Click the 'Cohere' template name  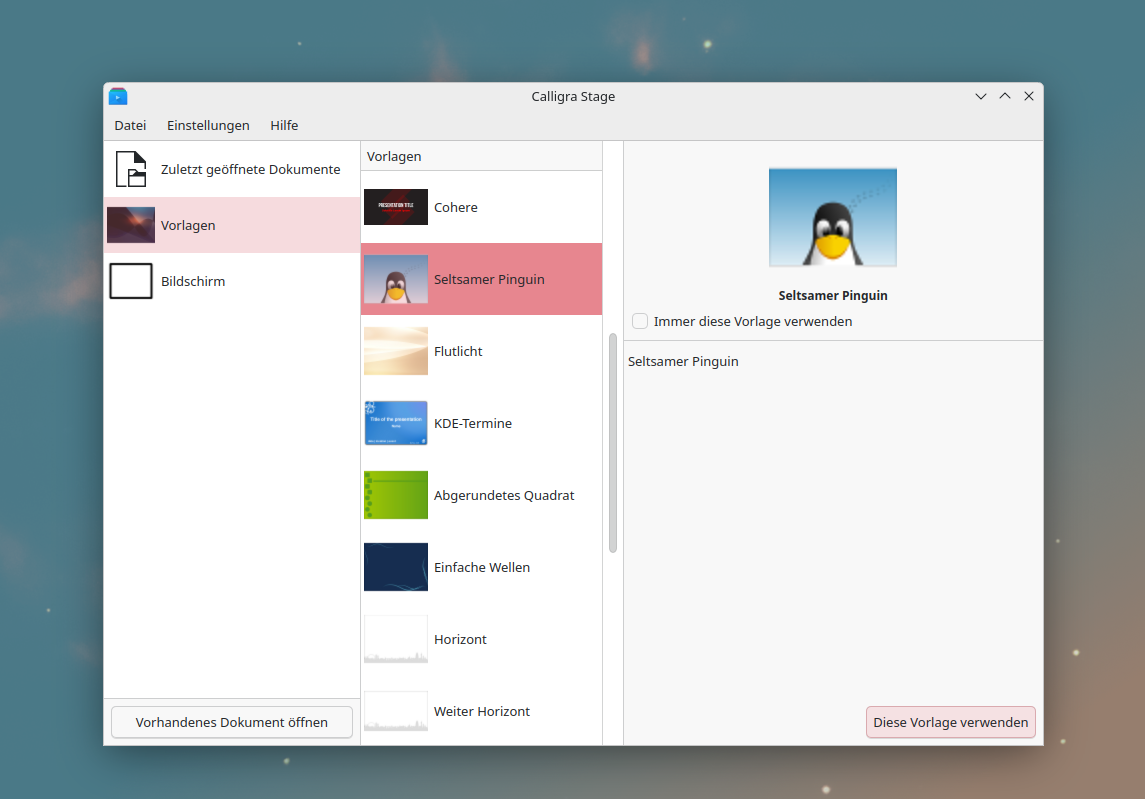pos(456,207)
